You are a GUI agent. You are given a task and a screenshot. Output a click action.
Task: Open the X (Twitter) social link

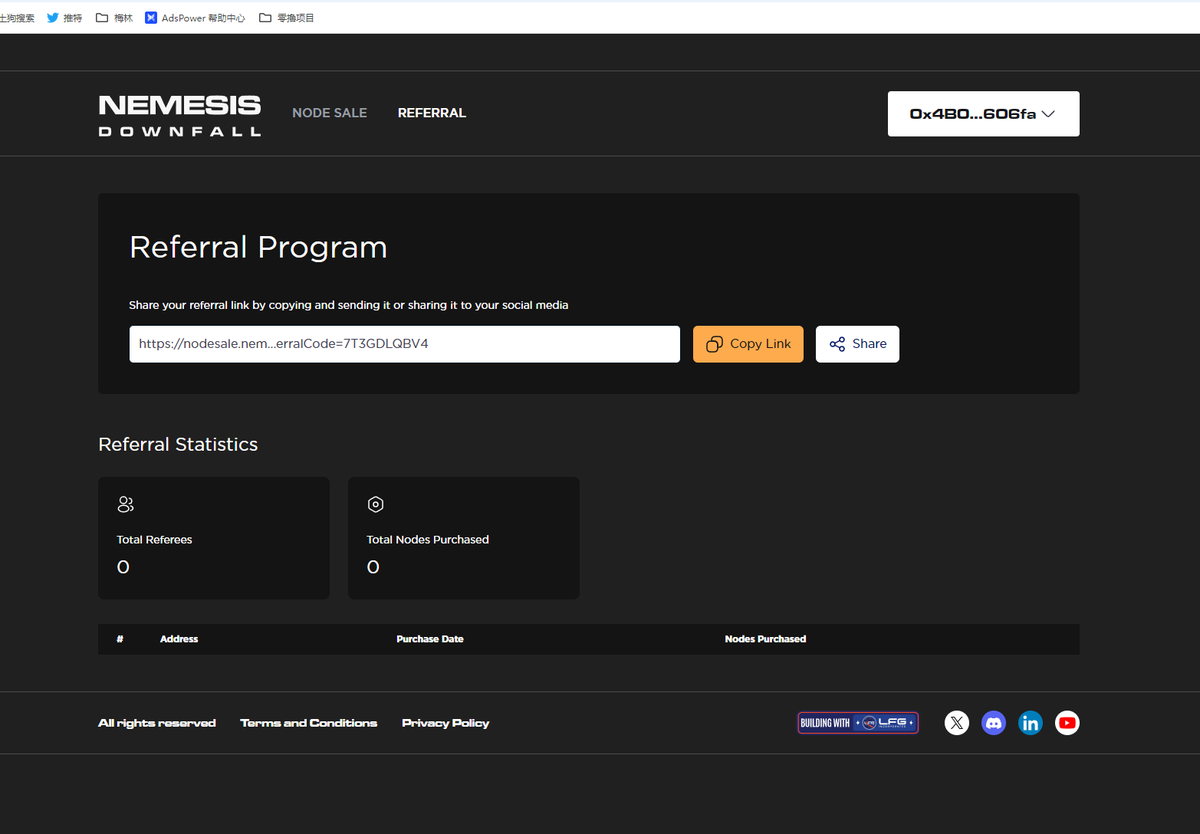click(957, 723)
